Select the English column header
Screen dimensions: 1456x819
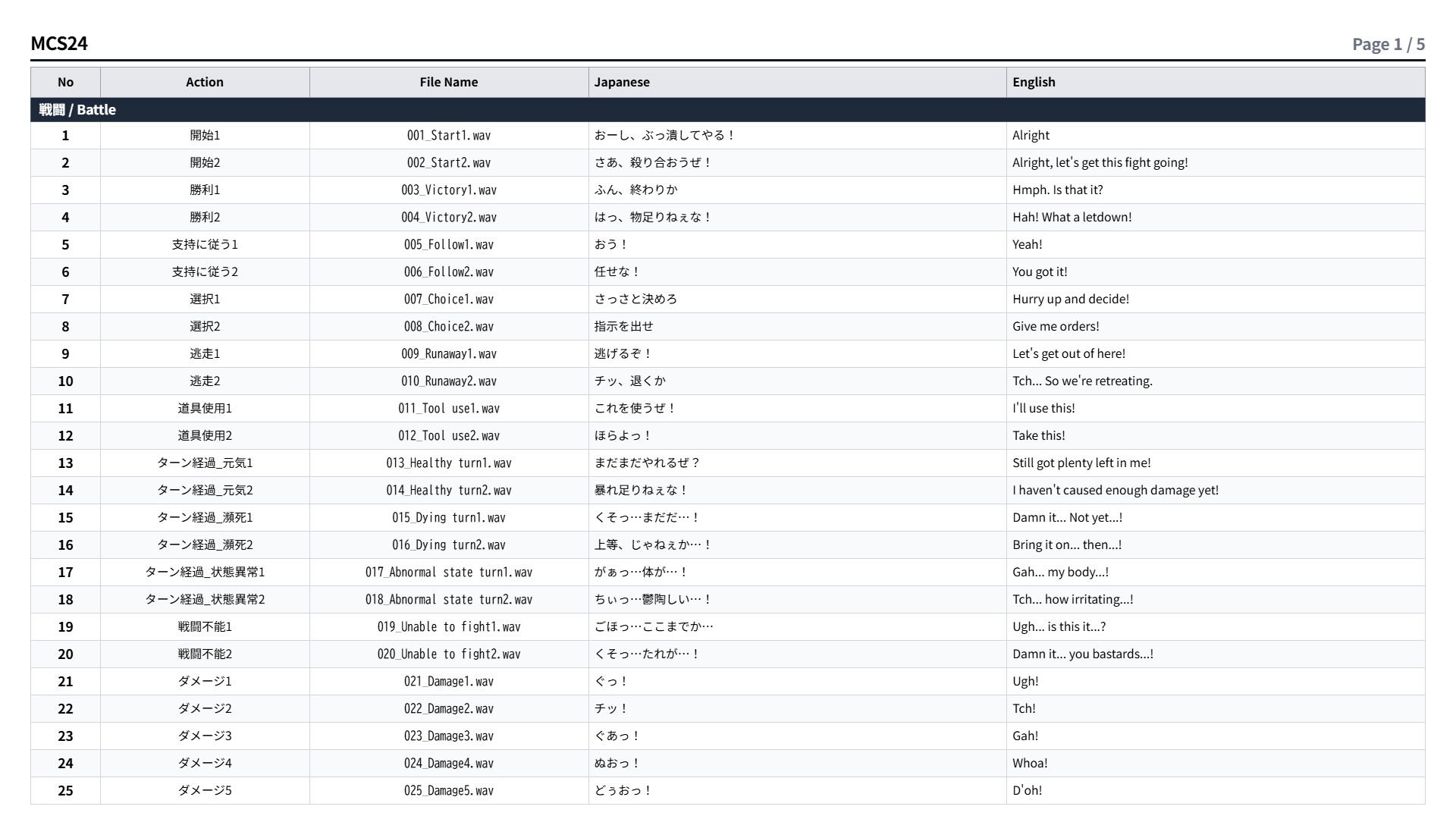pyautogui.click(x=1216, y=82)
